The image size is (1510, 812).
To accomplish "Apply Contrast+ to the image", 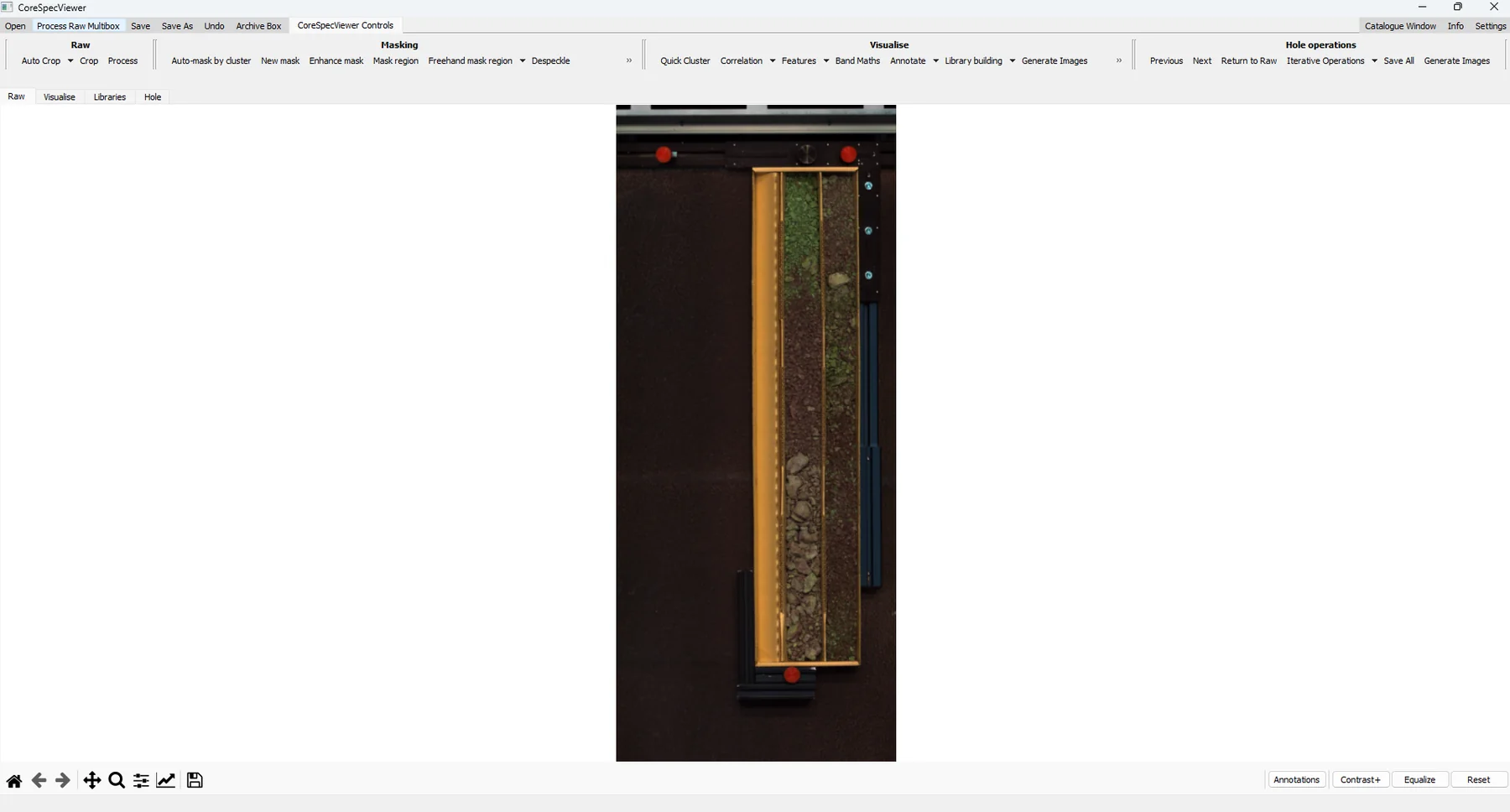I will [x=1360, y=780].
